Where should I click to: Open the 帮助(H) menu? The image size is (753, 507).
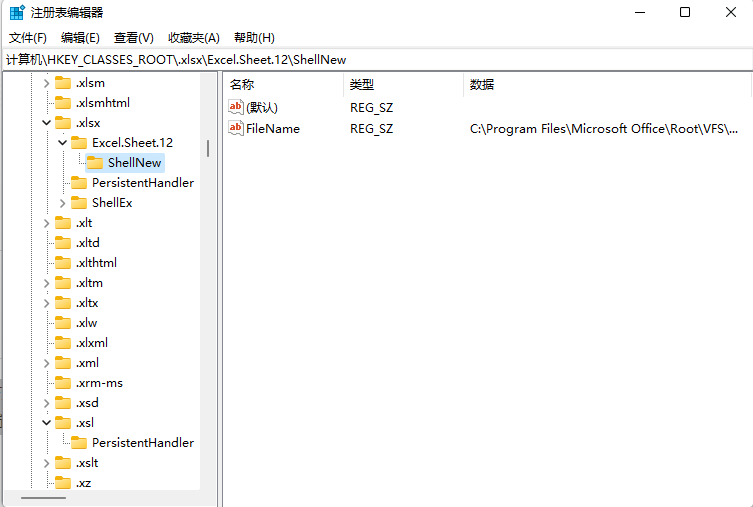coord(254,38)
